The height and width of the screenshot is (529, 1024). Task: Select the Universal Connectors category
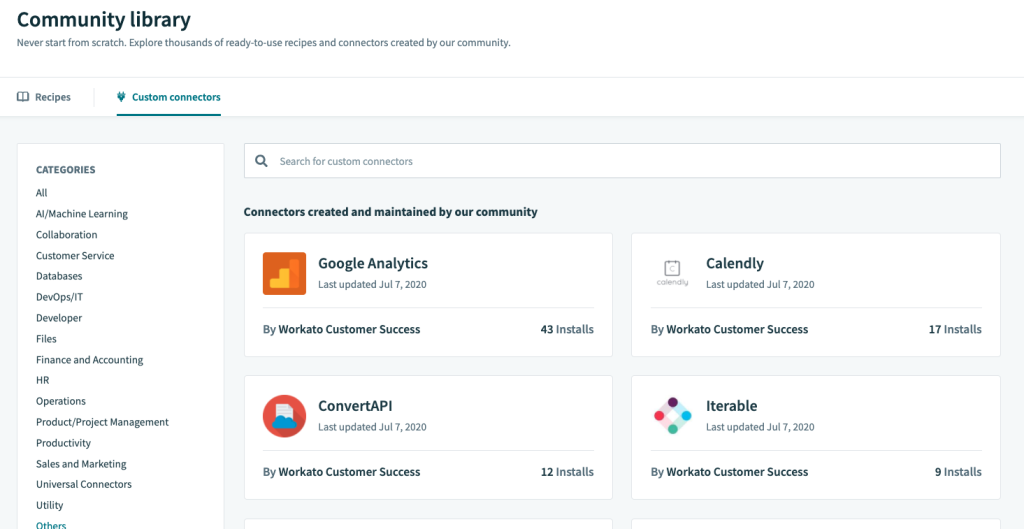point(84,485)
